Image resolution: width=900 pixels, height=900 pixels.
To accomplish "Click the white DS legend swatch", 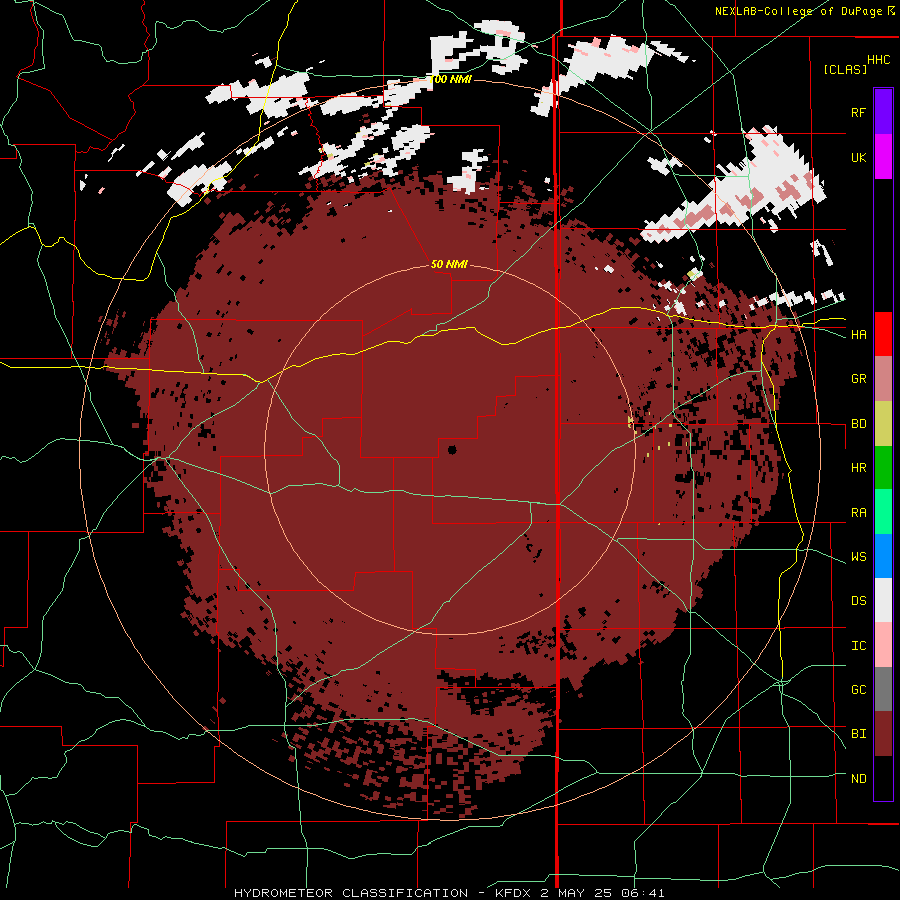I will (x=883, y=600).
